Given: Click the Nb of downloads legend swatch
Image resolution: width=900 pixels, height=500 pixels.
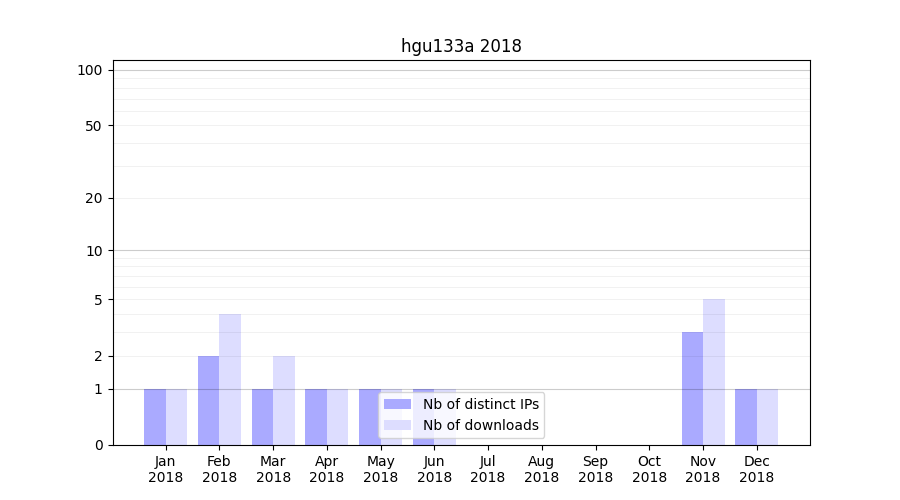Looking at the screenshot, I should click(397, 425).
